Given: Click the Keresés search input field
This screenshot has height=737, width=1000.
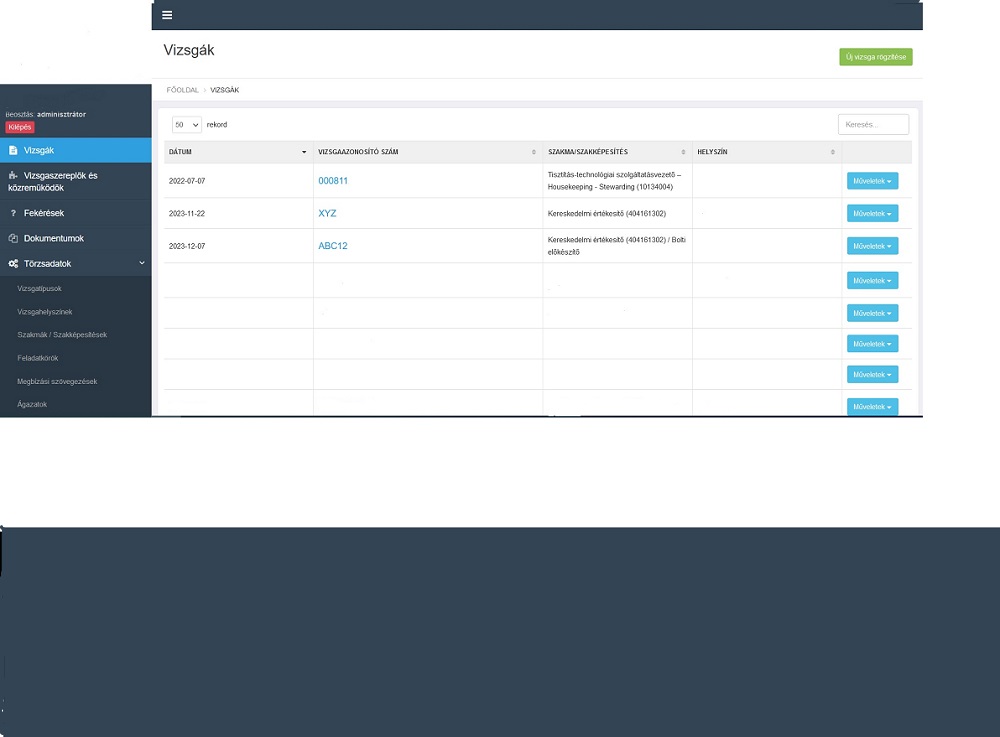Looking at the screenshot, I should [873, 125].
